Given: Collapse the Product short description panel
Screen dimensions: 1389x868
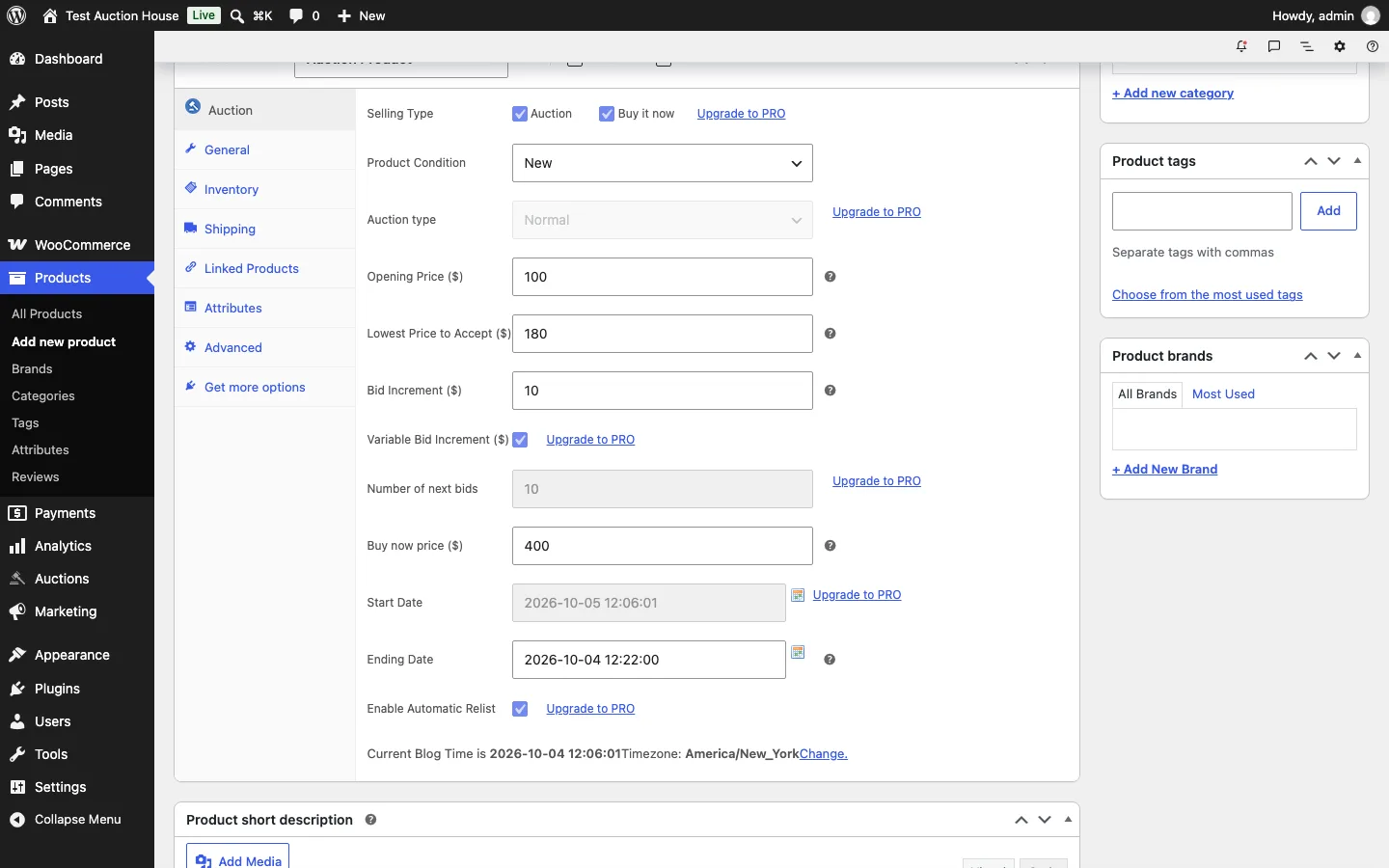Looking at the screenshot, I should 1068,820.
